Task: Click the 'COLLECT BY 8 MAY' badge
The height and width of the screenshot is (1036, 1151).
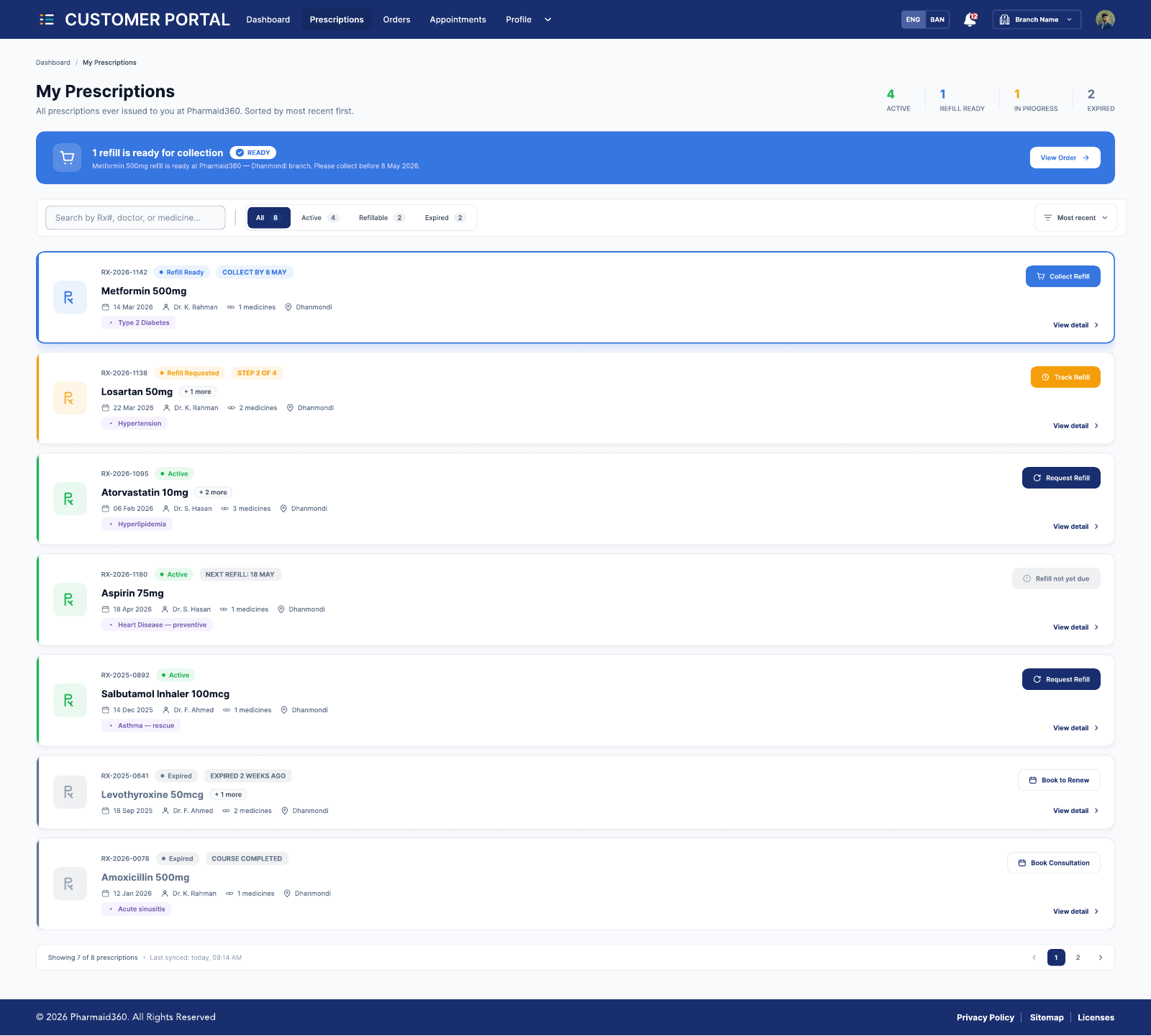Action: point(255,273)
